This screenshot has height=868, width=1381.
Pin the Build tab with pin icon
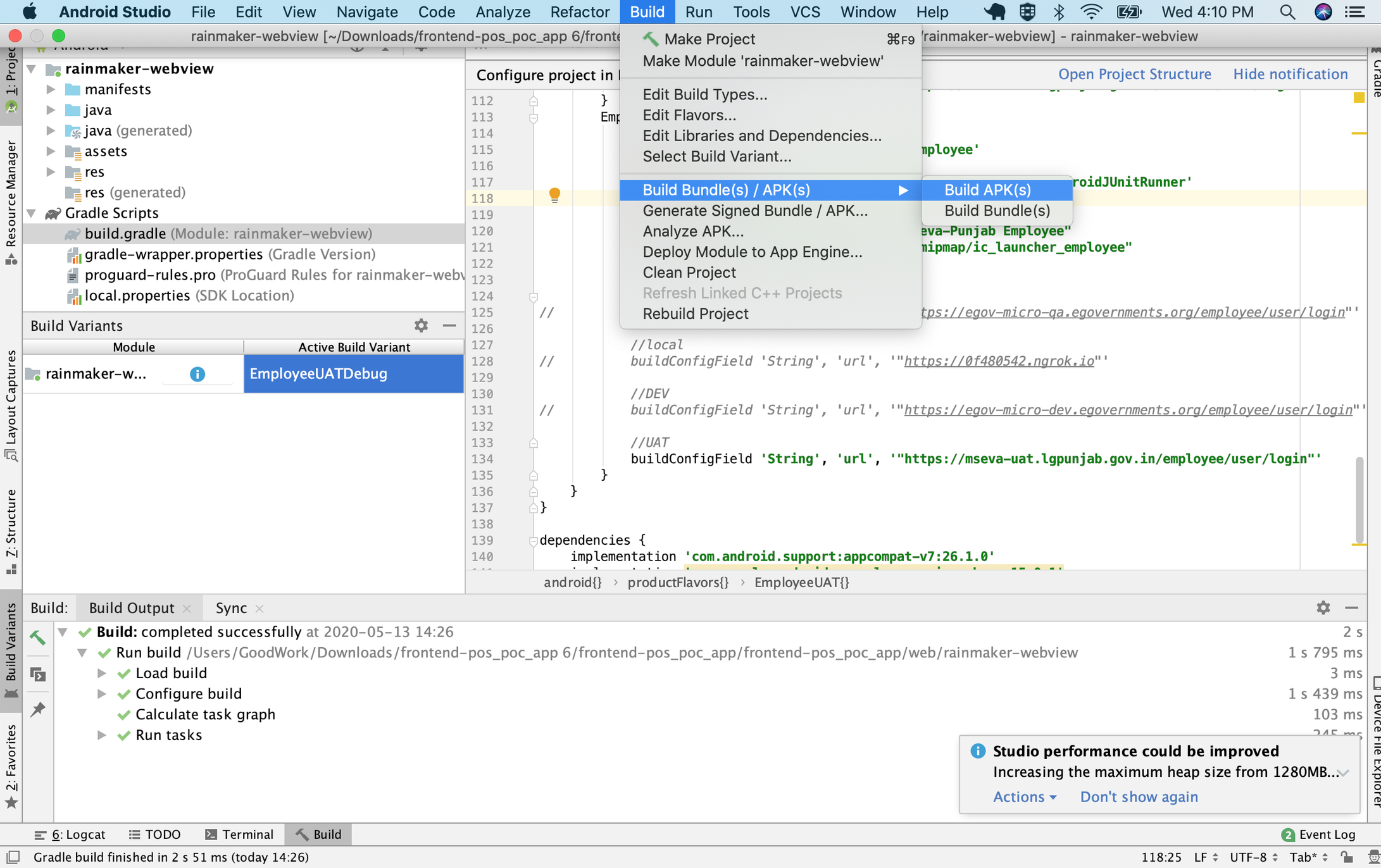[37, 709]
